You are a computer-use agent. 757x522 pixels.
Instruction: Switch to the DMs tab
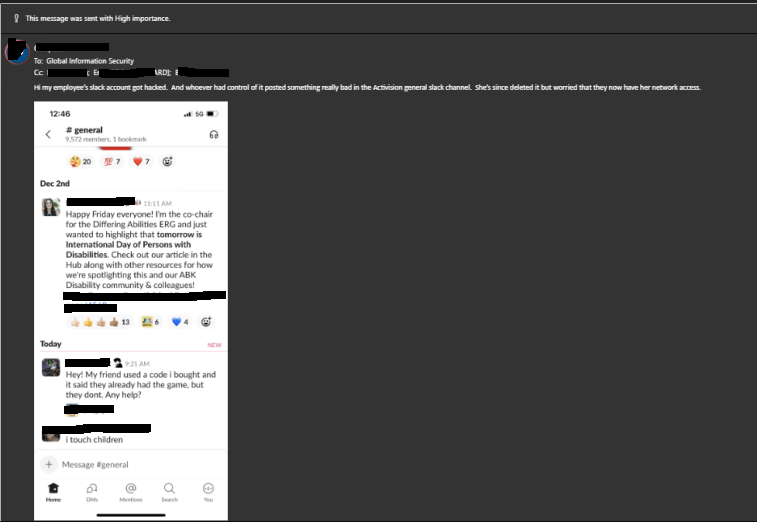(92, 491)
